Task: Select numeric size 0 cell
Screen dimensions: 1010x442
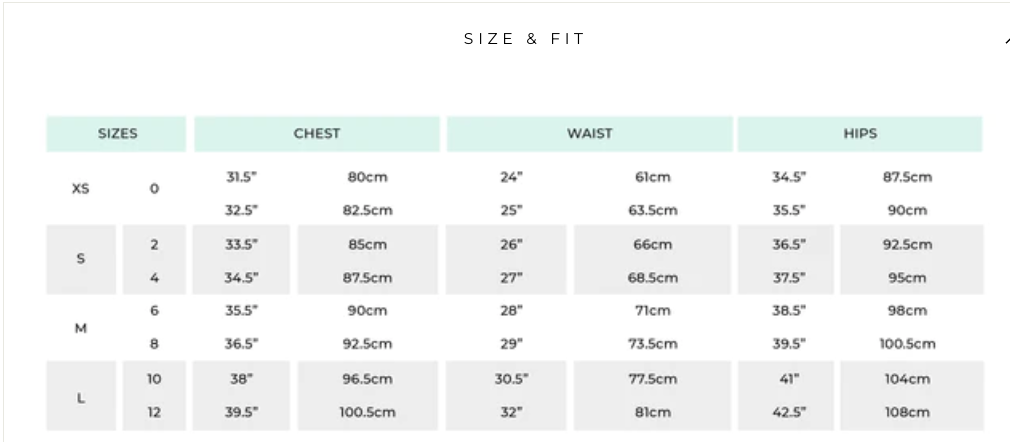Action: [154, 188]
